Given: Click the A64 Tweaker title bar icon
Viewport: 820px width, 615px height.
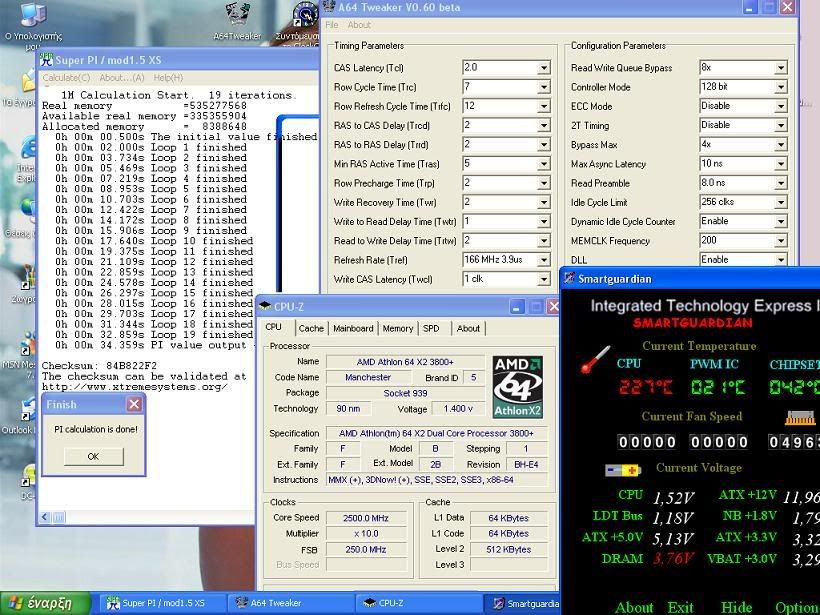Looking at the screenshot, I should click(329, 7).
